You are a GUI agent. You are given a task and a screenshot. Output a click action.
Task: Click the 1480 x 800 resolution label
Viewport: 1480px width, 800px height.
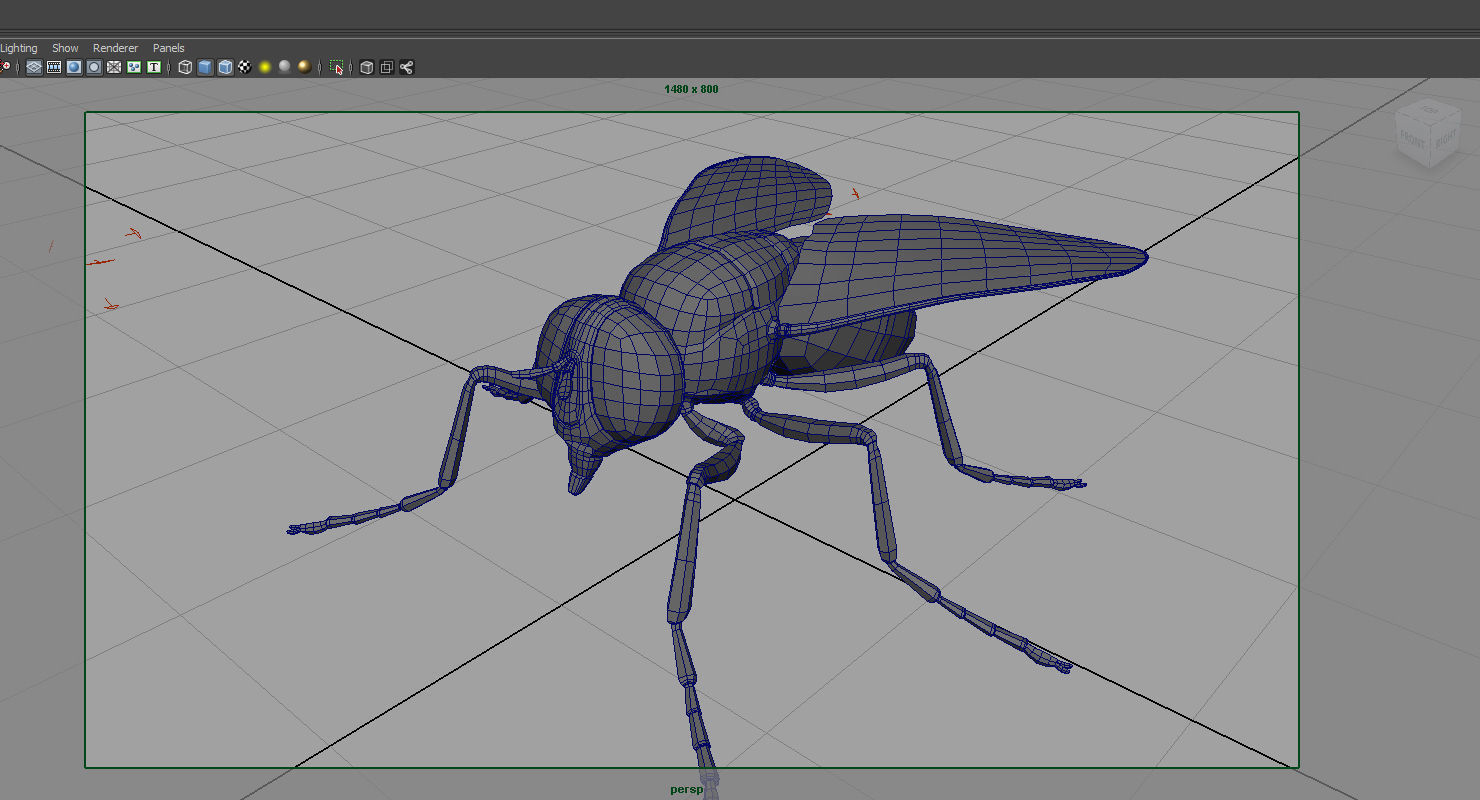pos(691,89)
